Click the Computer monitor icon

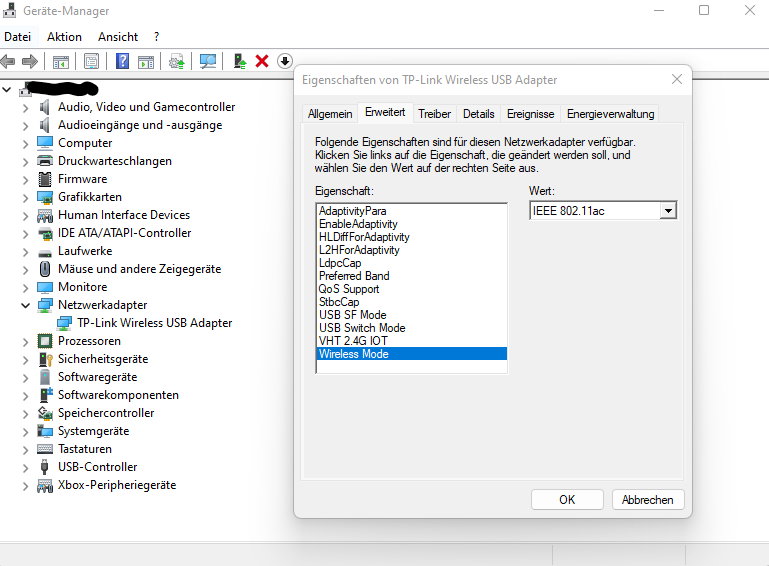(x=45, y=143)
